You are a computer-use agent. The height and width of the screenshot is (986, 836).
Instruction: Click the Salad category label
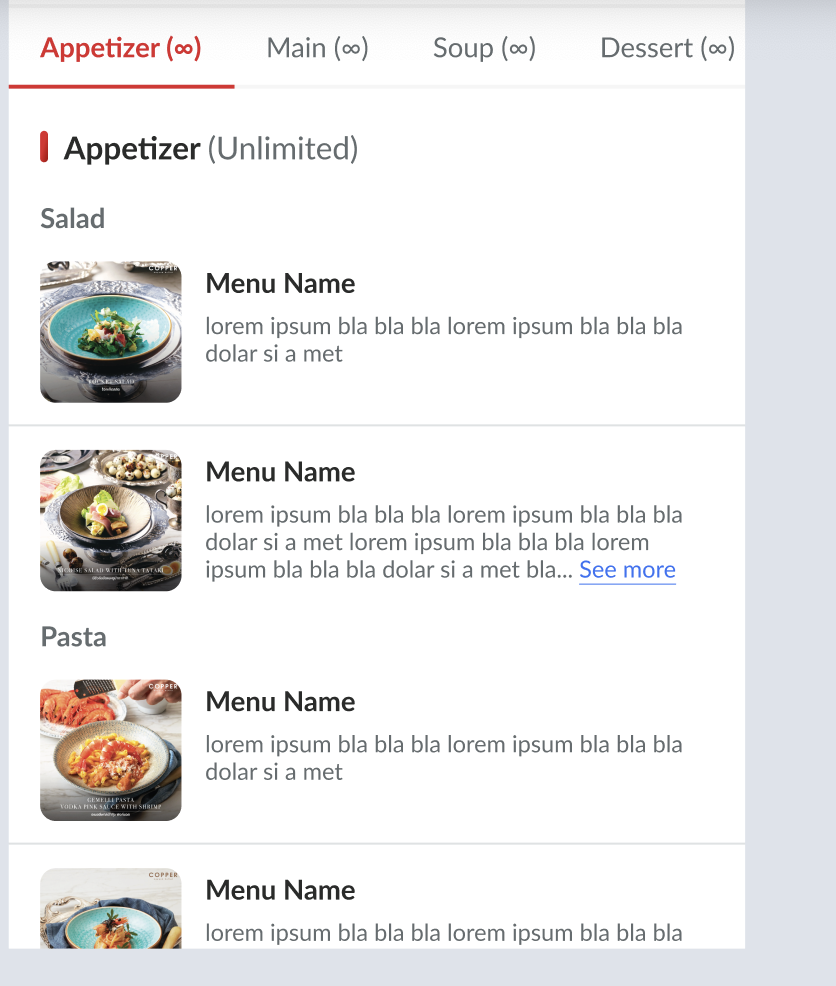(73, 219)
